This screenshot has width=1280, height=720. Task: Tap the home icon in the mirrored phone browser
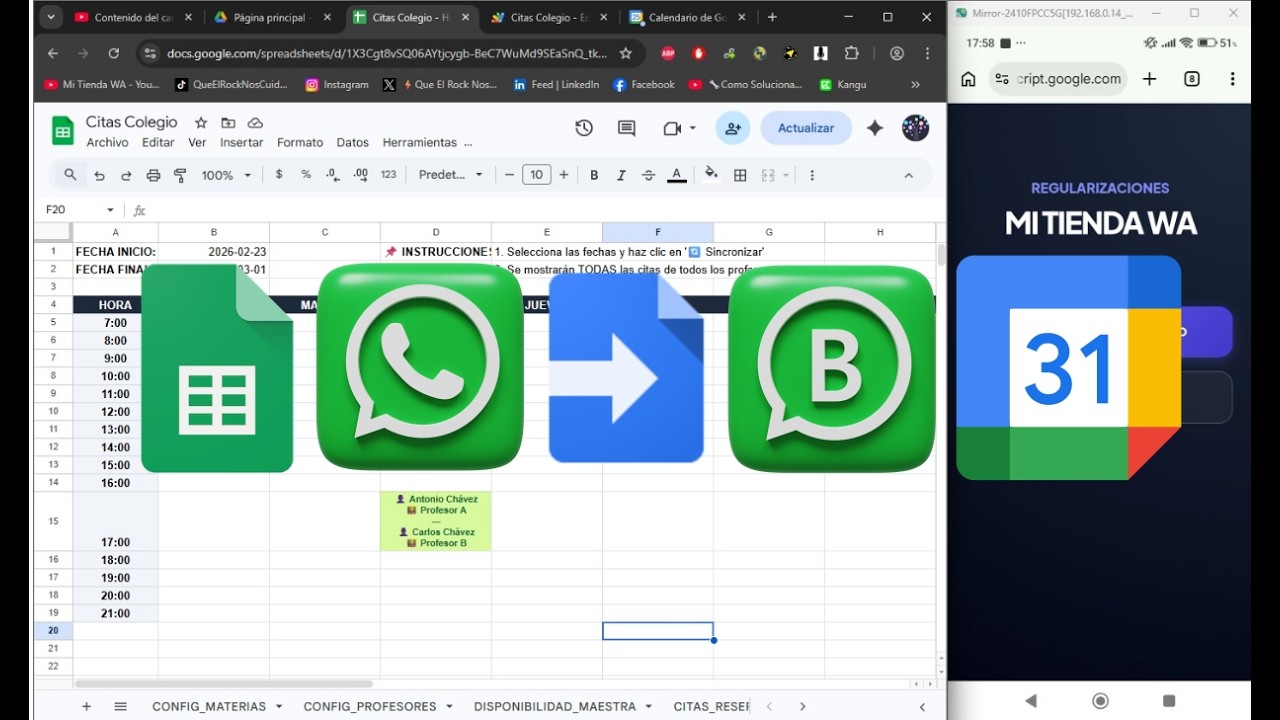coord(968,79)
